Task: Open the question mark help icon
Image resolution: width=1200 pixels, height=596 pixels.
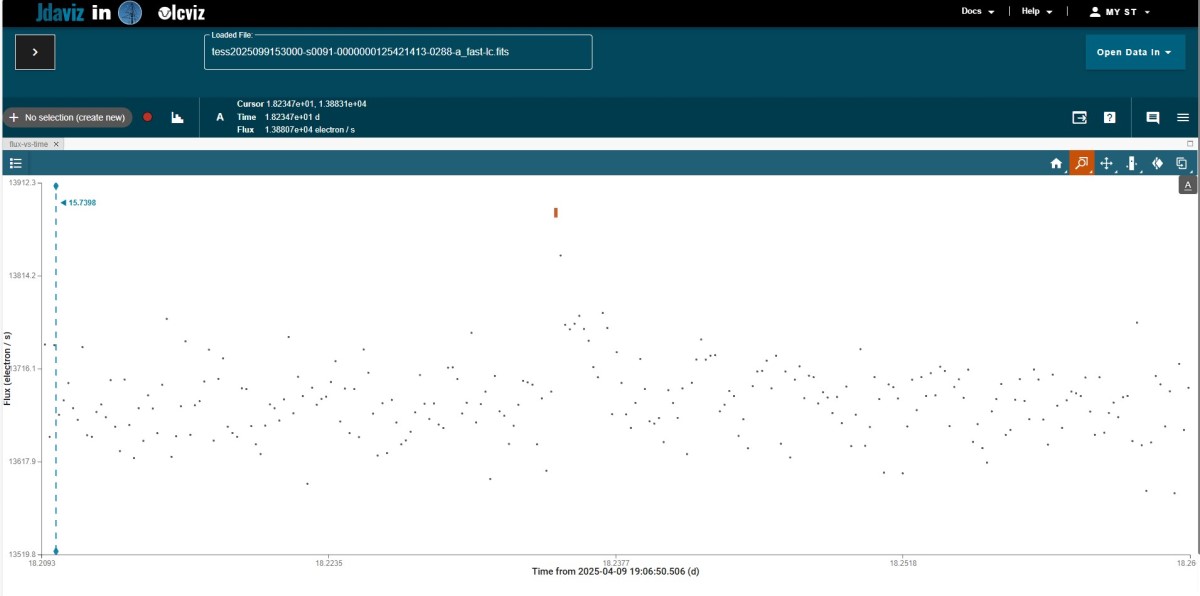Action: click(1109, 117)
